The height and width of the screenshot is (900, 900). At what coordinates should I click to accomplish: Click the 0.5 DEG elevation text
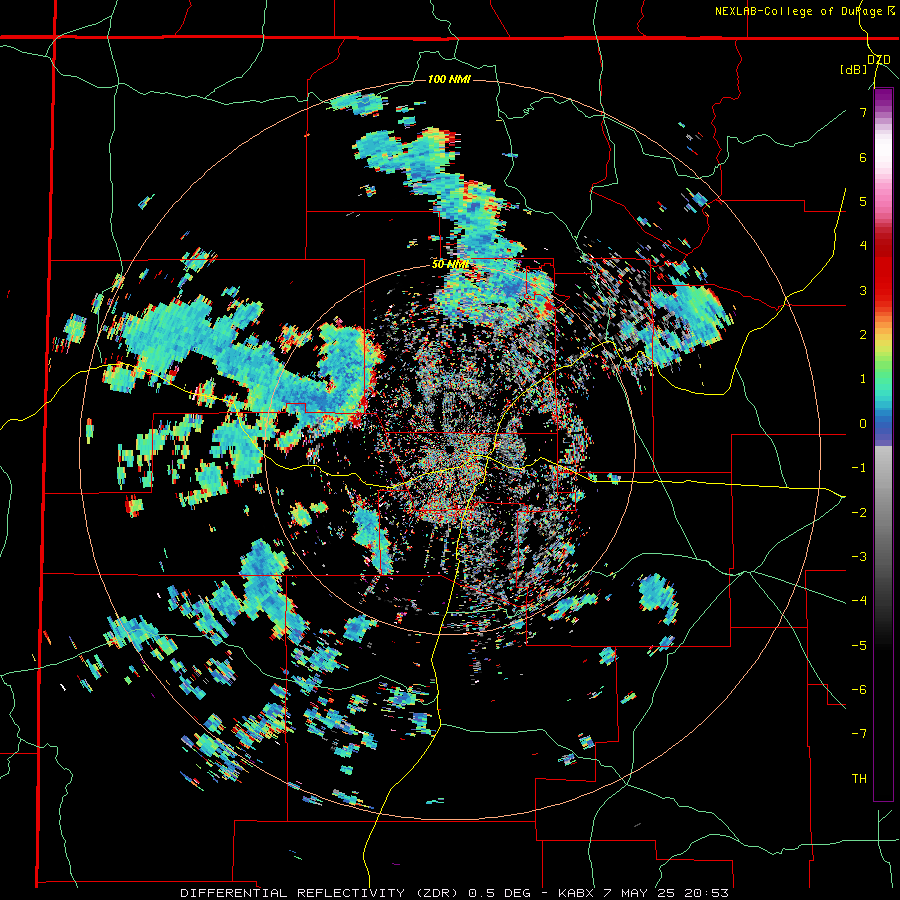(x=503, y=893)
